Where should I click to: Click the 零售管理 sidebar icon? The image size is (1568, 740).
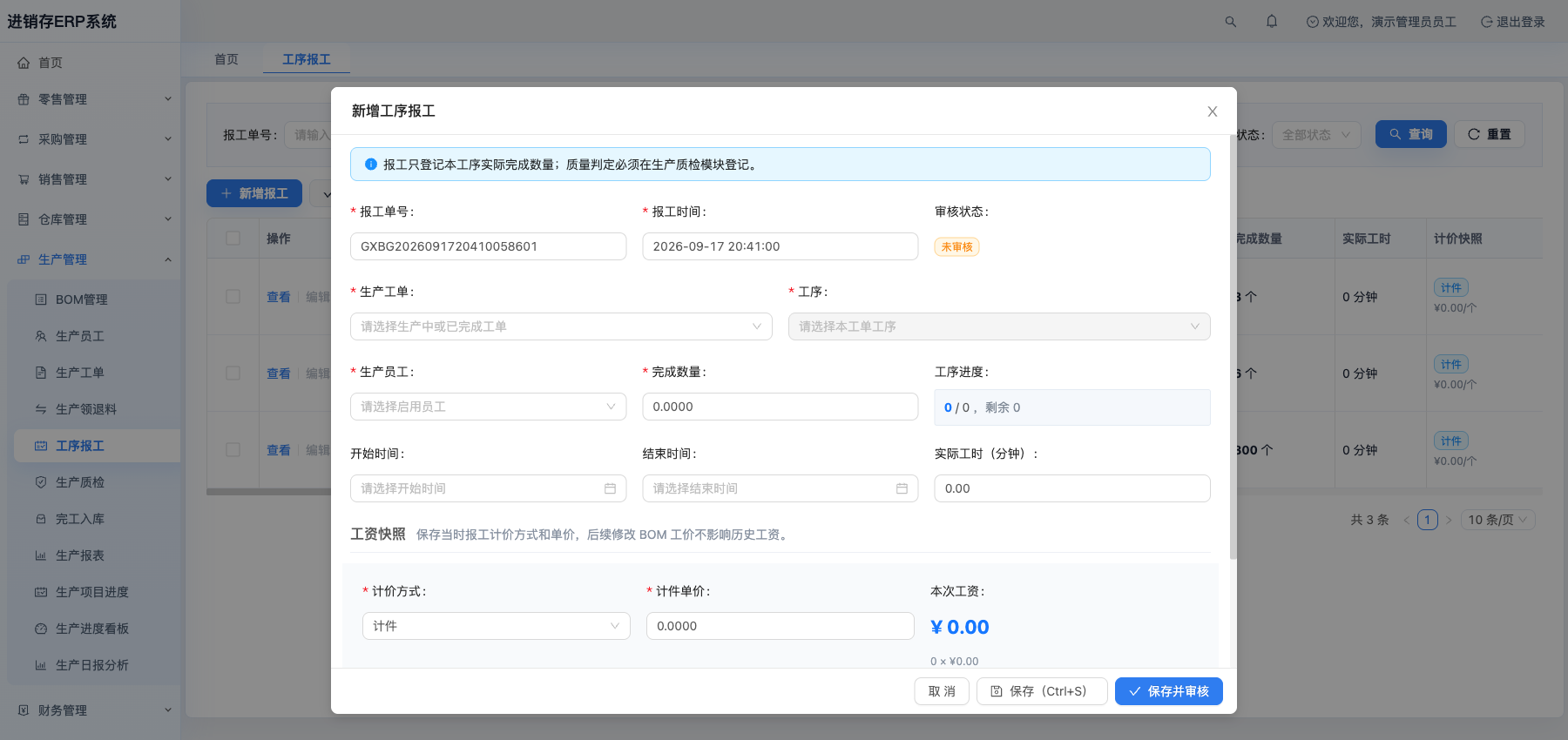(x=24, y=99)
